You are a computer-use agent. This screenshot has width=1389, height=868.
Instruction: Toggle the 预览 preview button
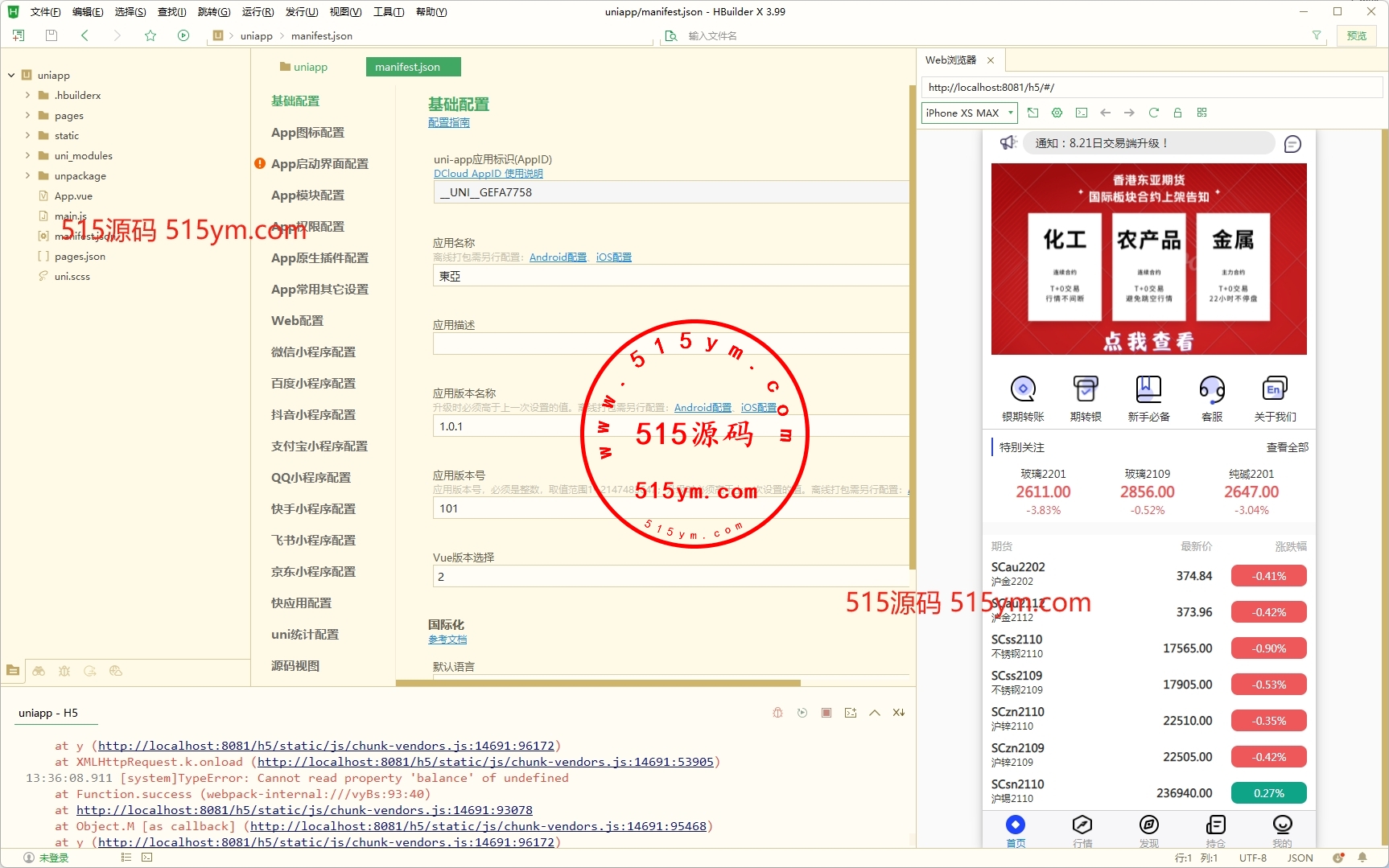click(1357, 35)
